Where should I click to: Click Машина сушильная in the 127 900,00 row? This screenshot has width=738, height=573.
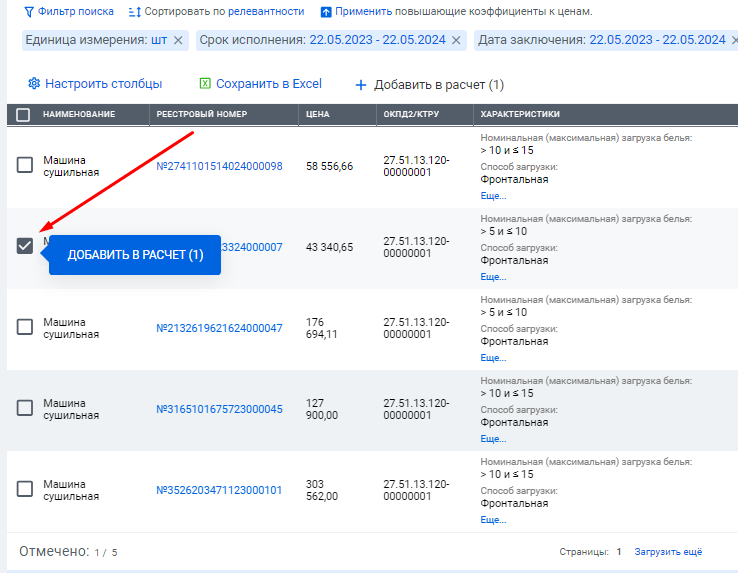tap(71, 409)
